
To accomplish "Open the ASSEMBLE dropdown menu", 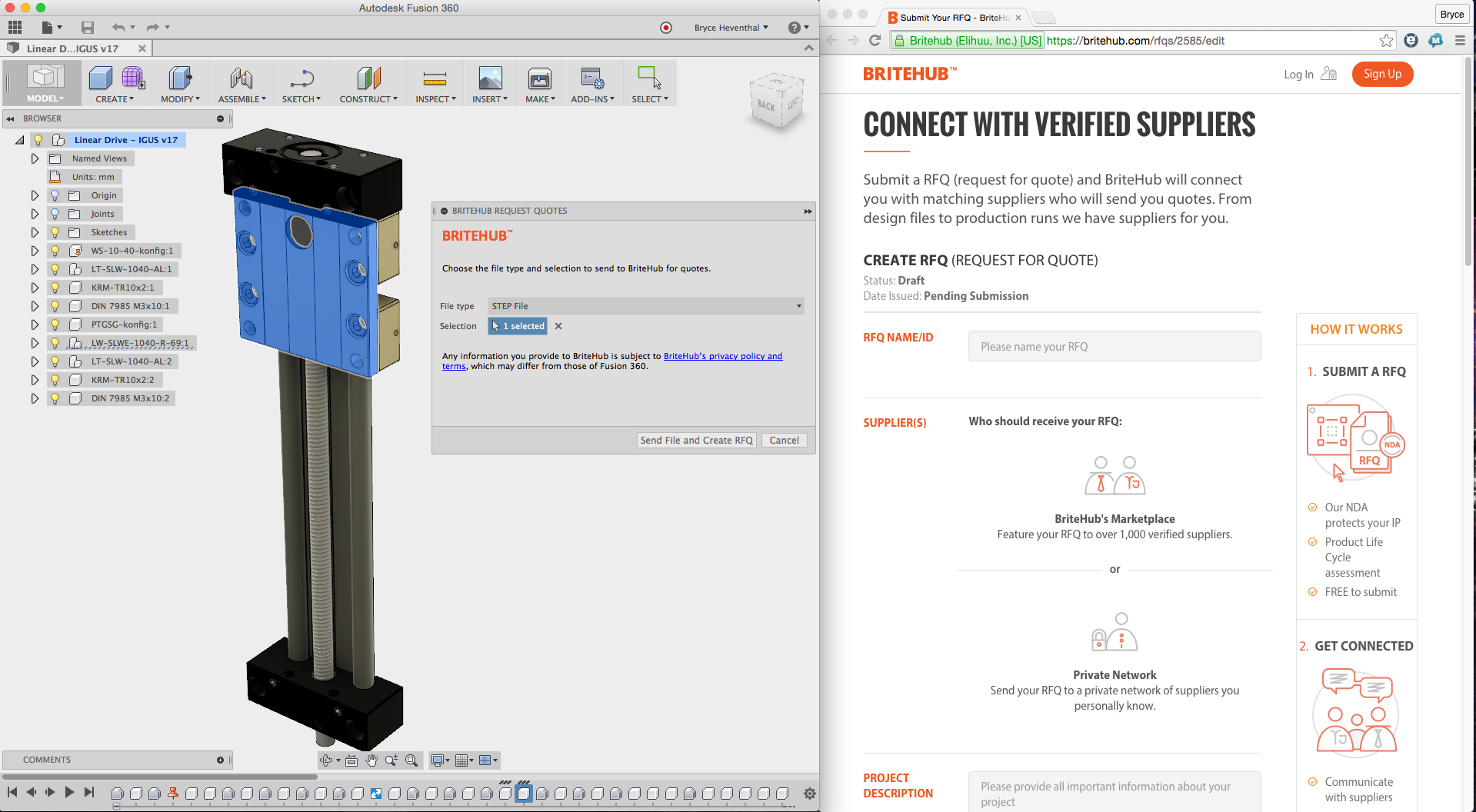I will click(x=242, y=99).
